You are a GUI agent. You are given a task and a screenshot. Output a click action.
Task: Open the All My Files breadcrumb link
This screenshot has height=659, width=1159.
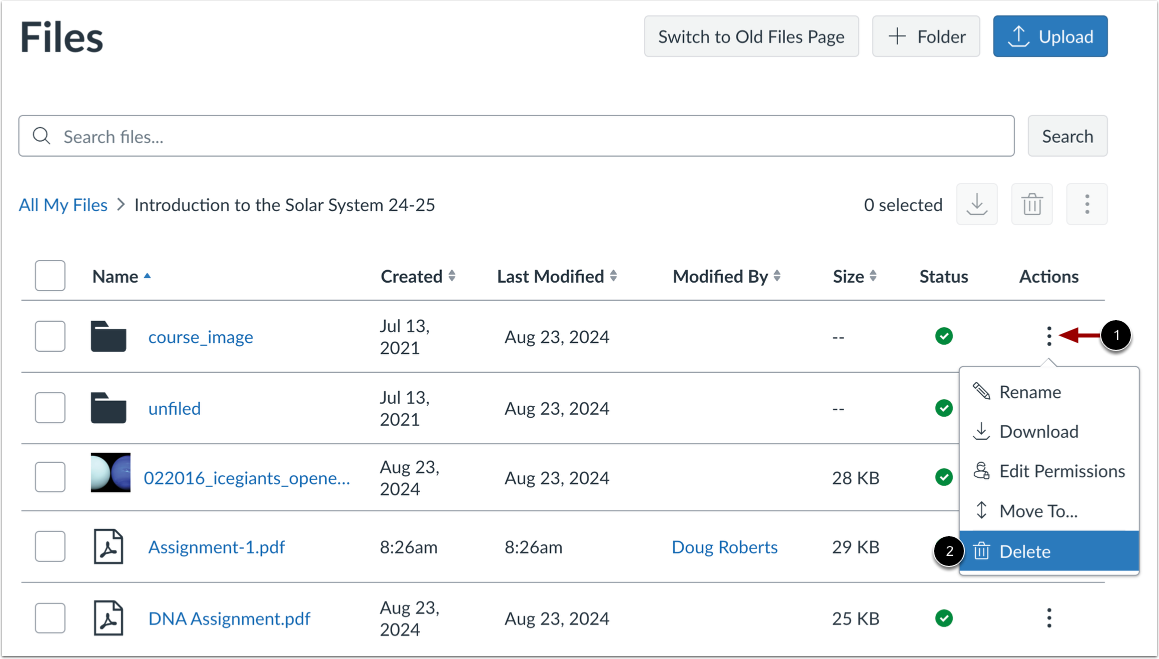pyautogui.click(x=63, y=205)
